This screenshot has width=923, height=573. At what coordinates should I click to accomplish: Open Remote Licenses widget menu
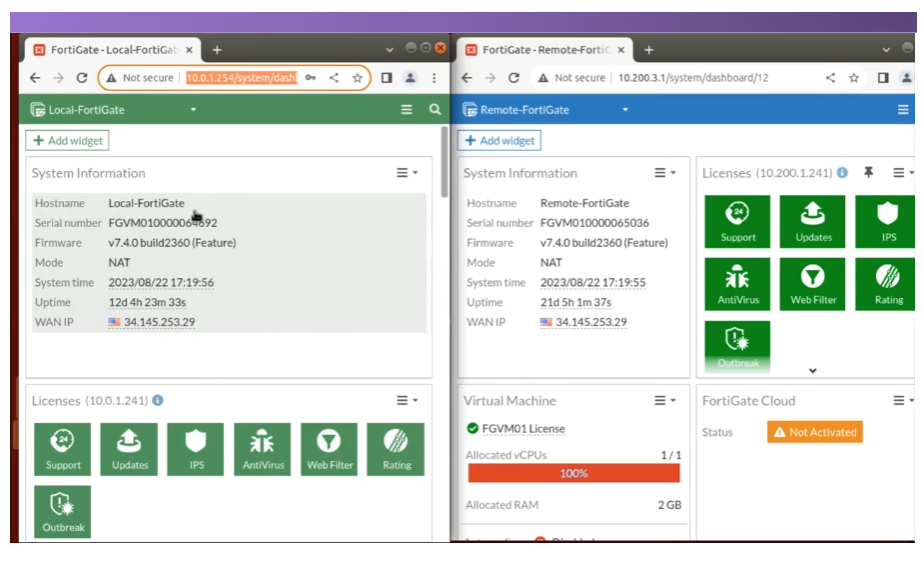903,173
